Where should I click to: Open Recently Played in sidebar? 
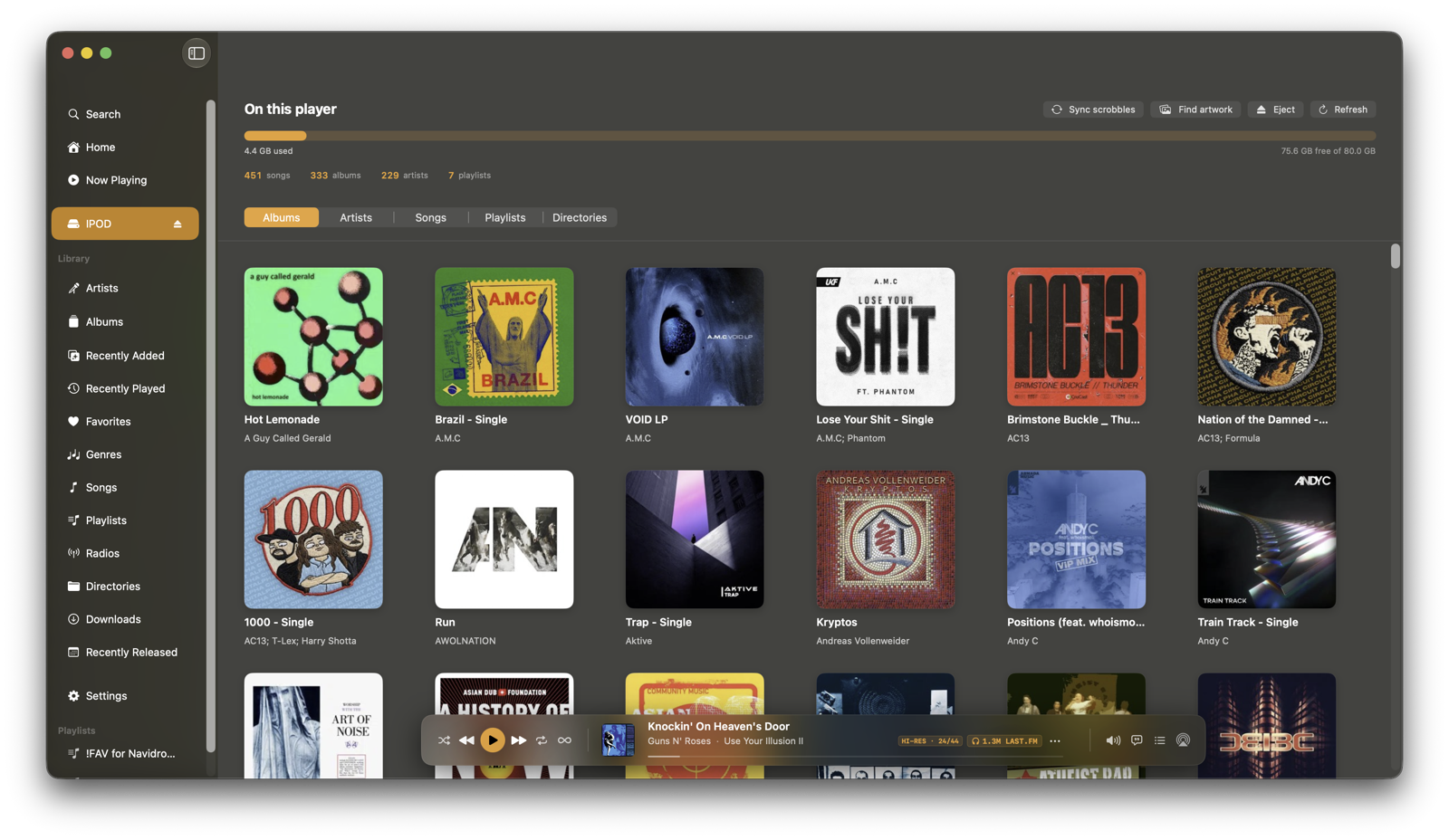point(125,388)
